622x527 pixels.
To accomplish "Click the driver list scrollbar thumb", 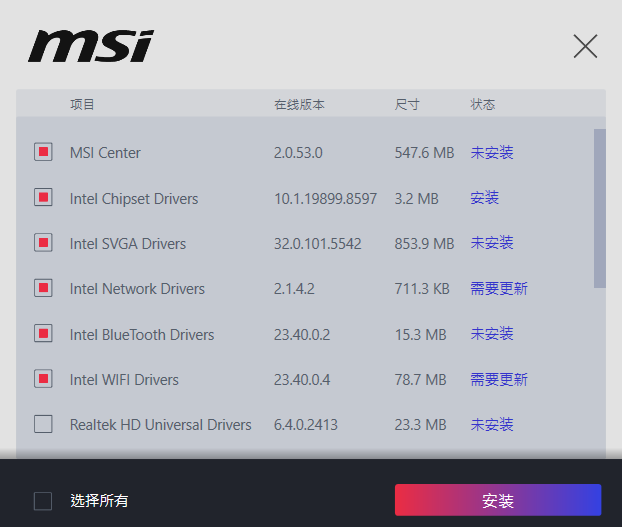I will pos(599,208).
